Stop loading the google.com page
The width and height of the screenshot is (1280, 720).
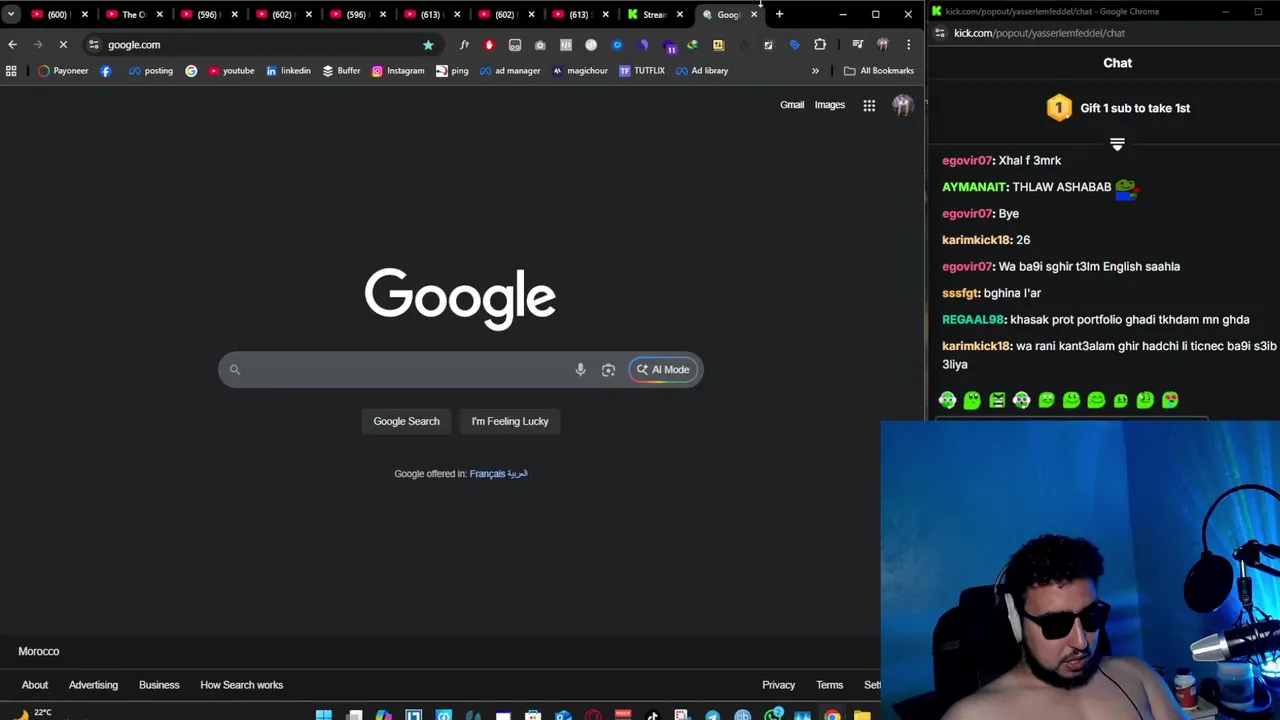[x=63, y=44]
